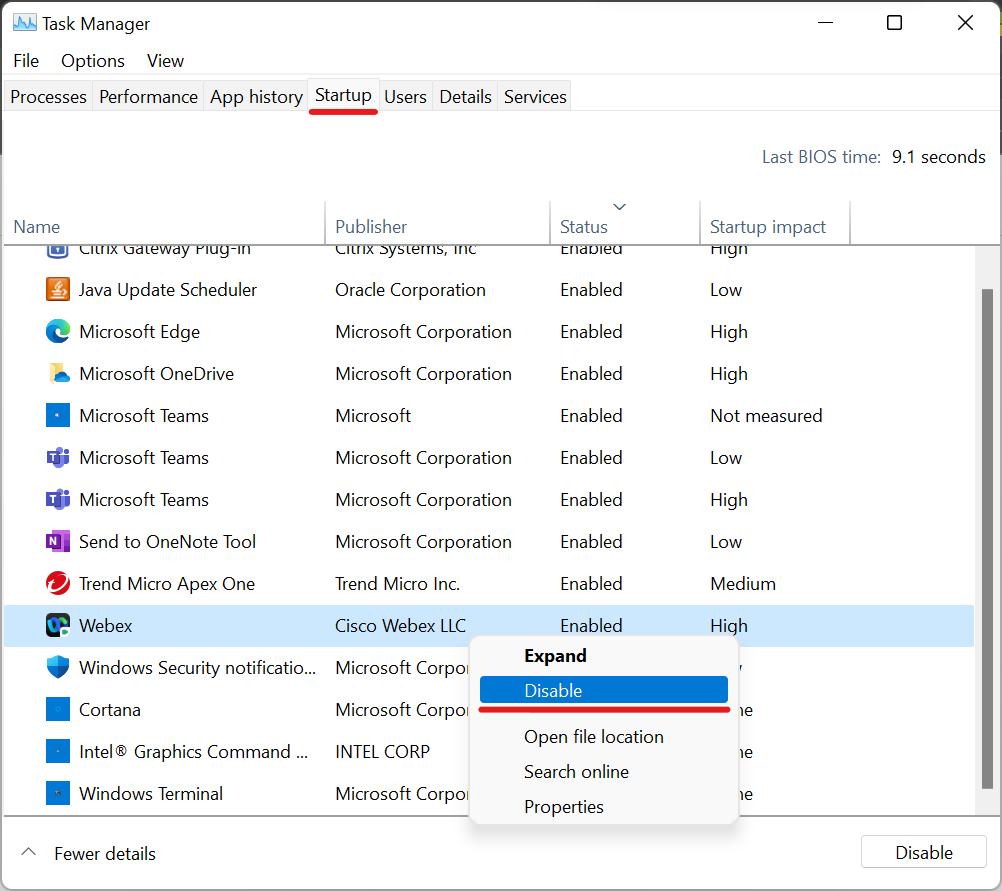Click the INTEL CORP publisher cell

[382, 752]
